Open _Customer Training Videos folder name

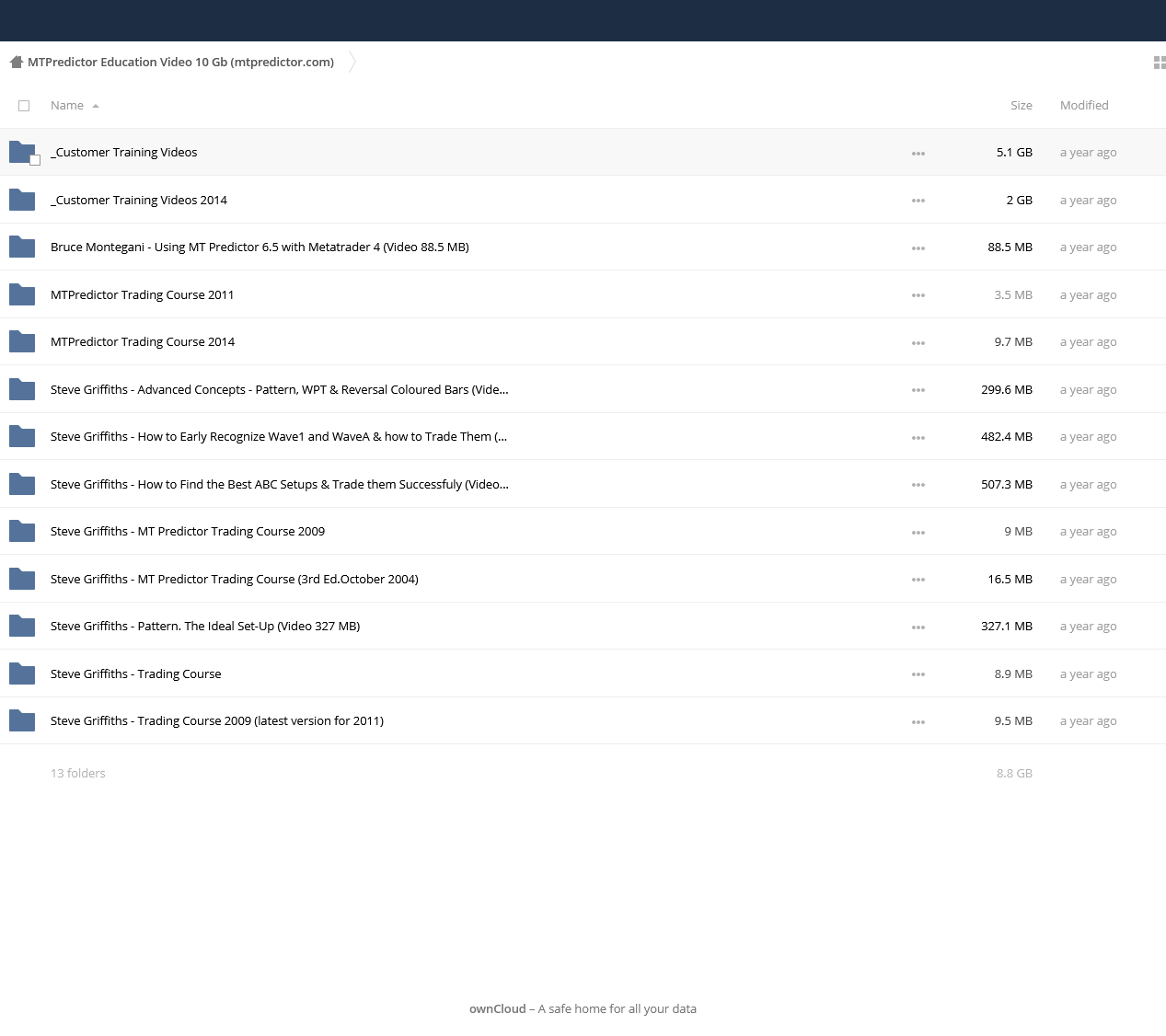(x=124, y=152)
